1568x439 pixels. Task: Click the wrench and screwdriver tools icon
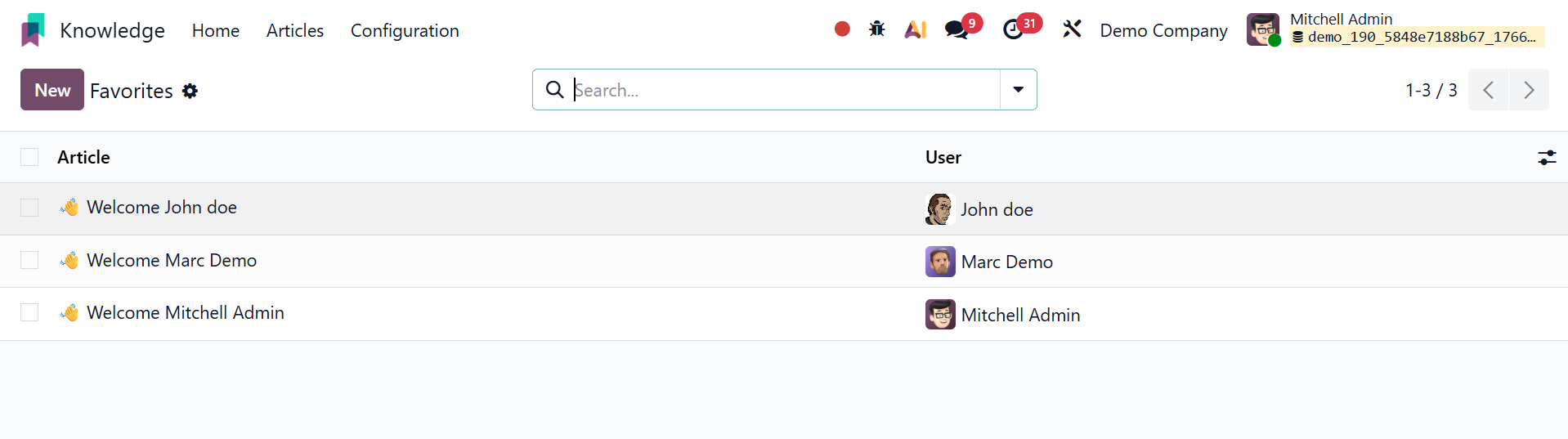tap(1072, 29)
